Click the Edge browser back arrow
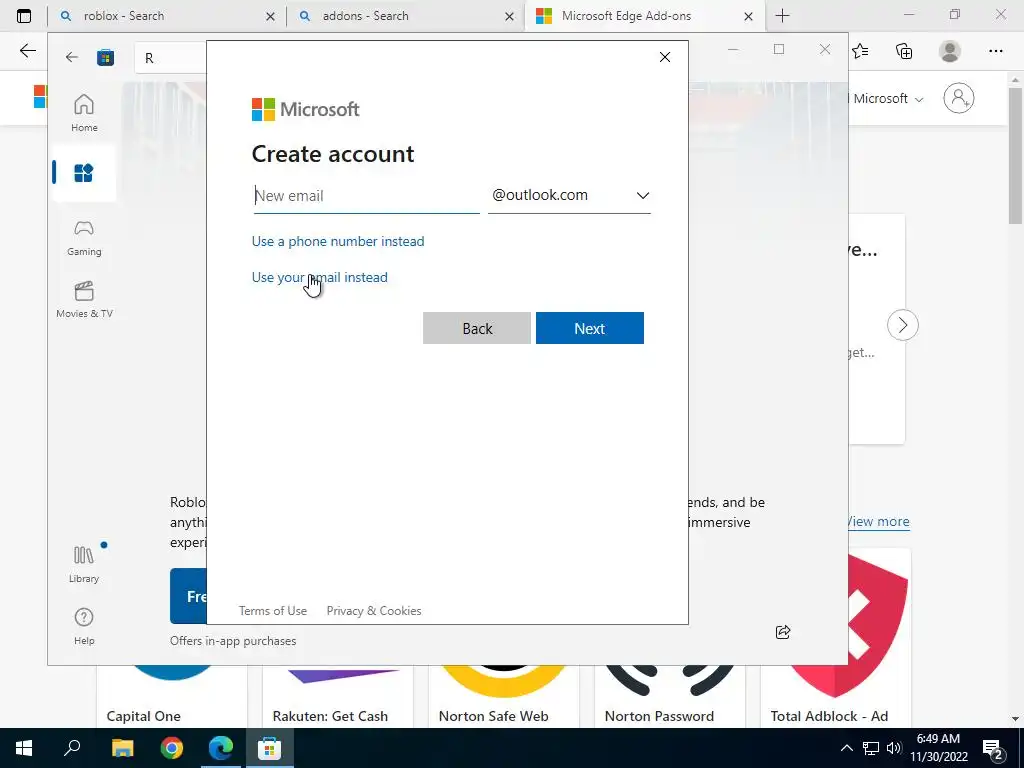Image resolution: width=1024 pixels, height=768 pixels. click(x=27, y=51)
